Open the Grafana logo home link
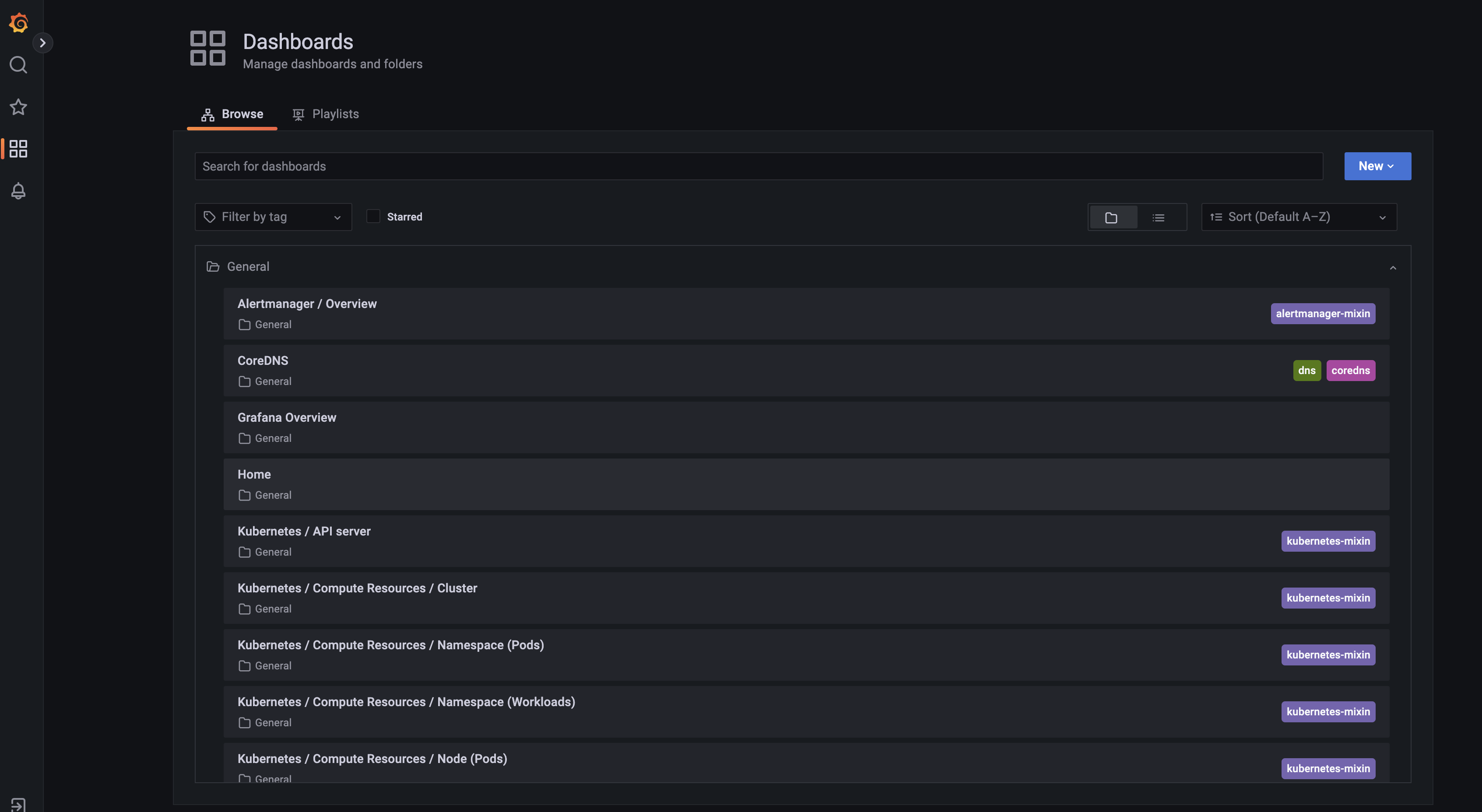Viewport: 1482px width, 812px height. pos(18,22)
